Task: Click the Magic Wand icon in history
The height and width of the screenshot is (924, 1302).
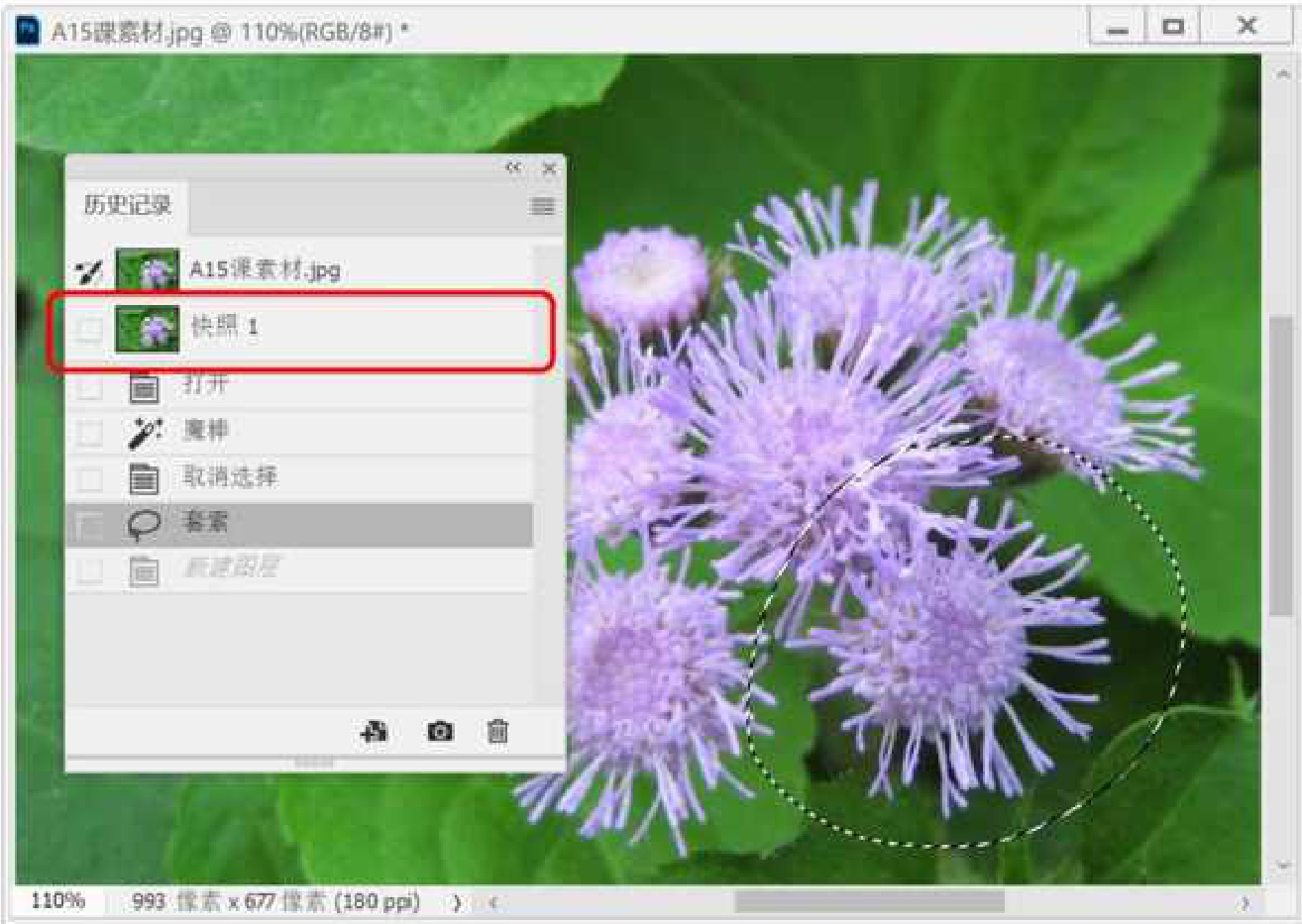Action: pyautogui.click(x=145, y=432)
